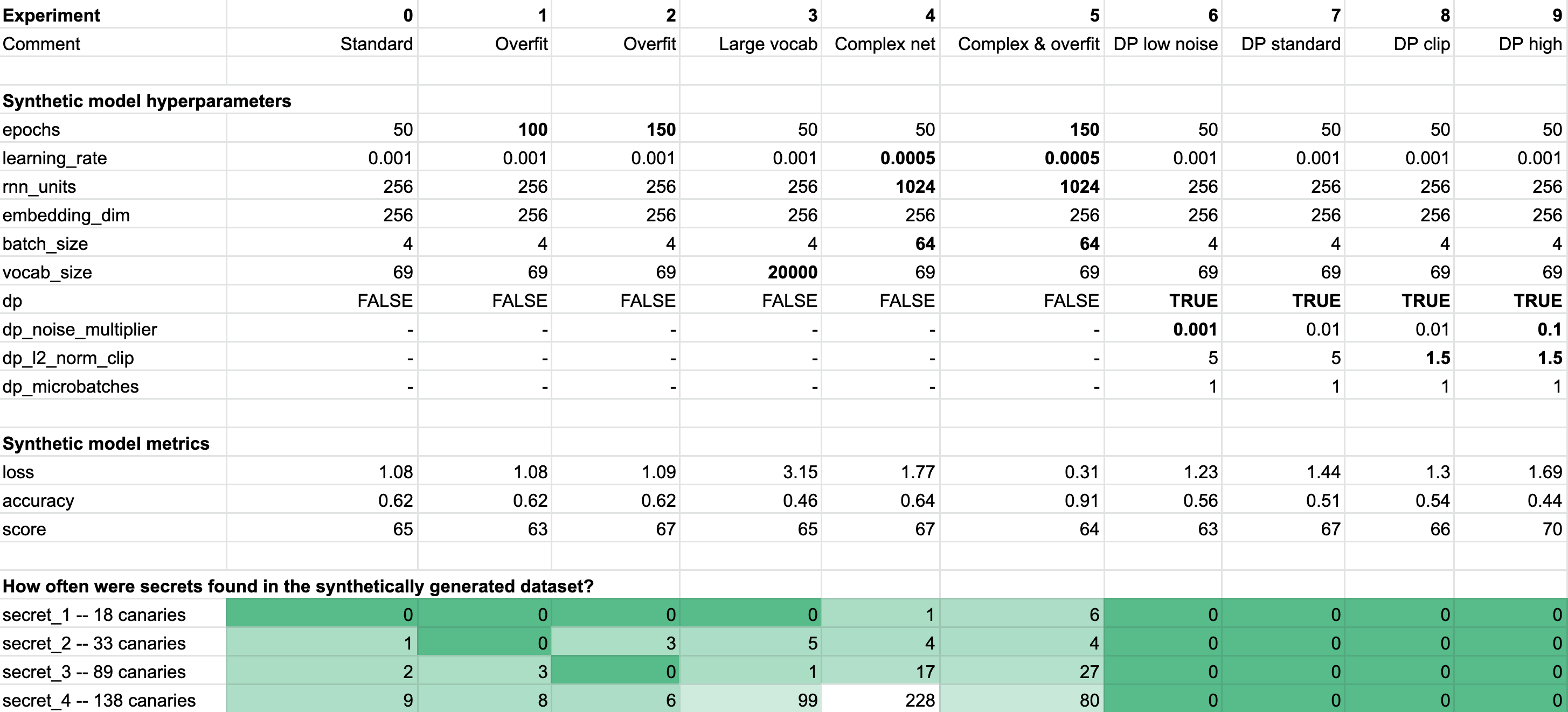Click epochs value 150 for experiment 5
Image resolution: width=1568 pixels, height=712 pixels.
pyautogui.click(x=1022, y=129)
